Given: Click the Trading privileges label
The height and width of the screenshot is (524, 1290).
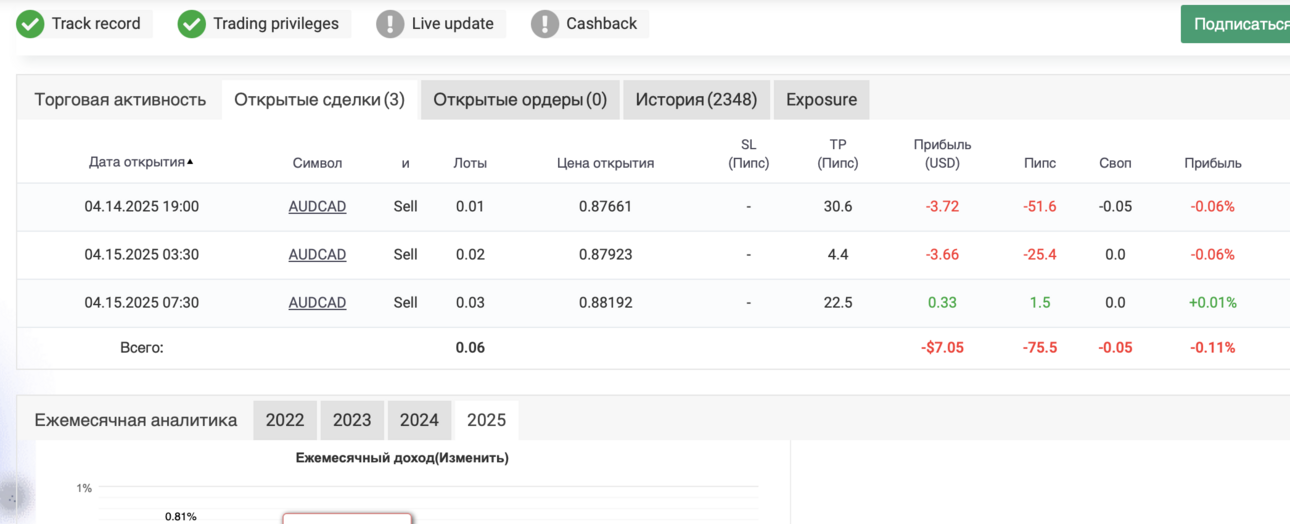Looking at the screenshot, I should [x=276, y=24].
